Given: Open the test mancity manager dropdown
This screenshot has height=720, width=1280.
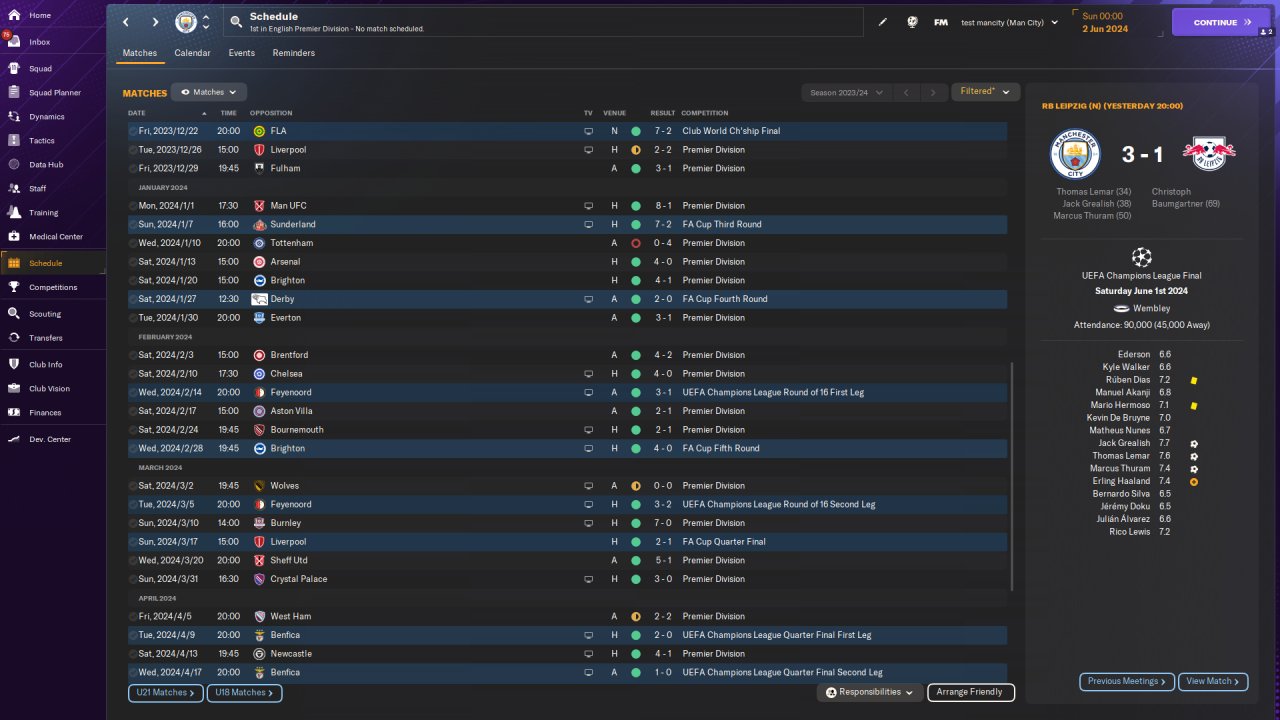Looking at the screenshot, I should (1009, 22).
